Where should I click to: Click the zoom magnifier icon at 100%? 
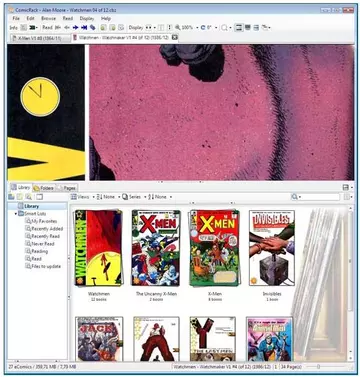178,28
